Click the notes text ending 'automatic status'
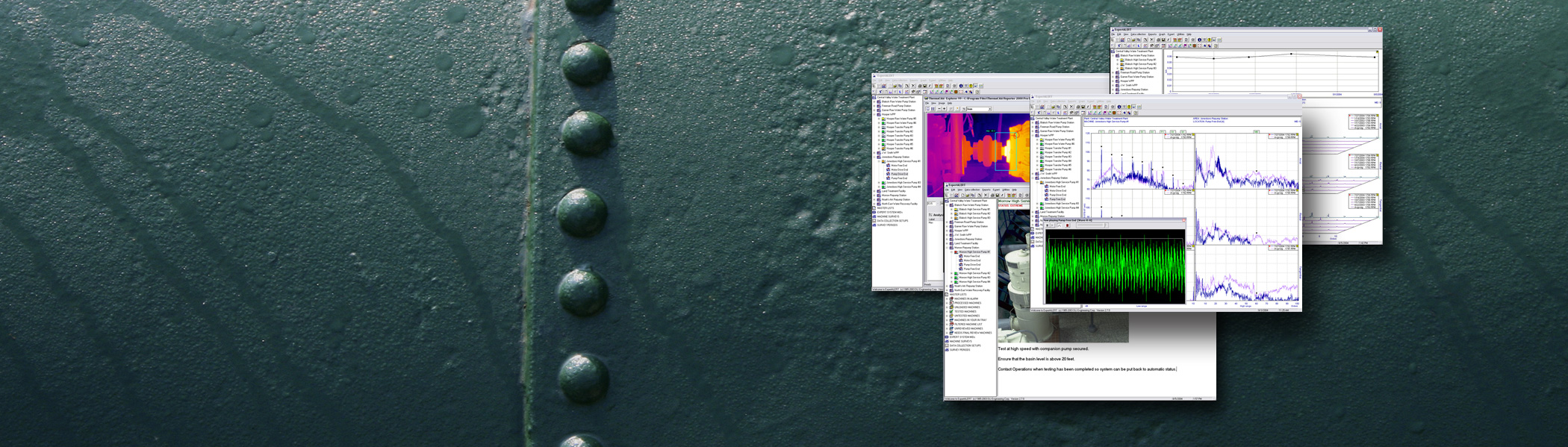The height and width of the screenshot is (447, 1568). click(x=1086, y=369)
